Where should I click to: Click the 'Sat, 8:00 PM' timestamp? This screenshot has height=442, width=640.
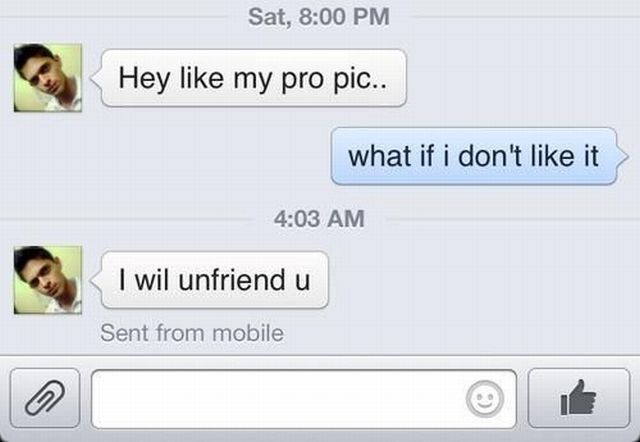point(319,17)
